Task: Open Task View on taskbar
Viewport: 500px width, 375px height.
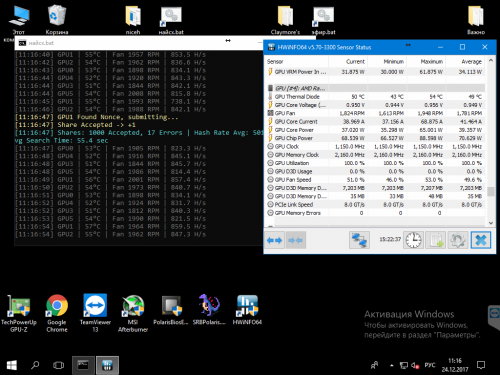Action: (58, 365)
